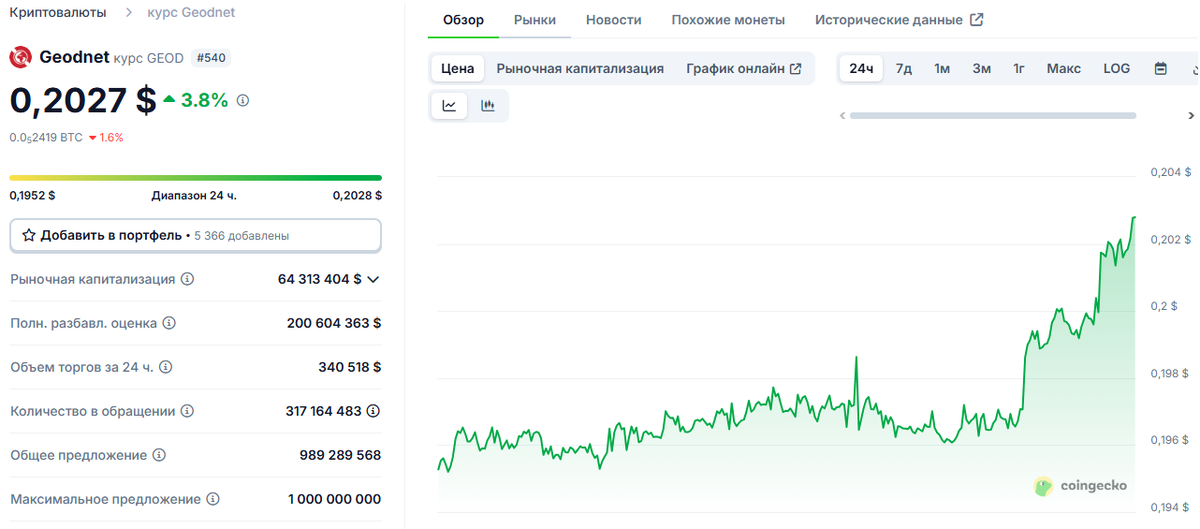Select the 1м time range
The width and height of the screenshot is (1200, 529).
coord(942,69)
